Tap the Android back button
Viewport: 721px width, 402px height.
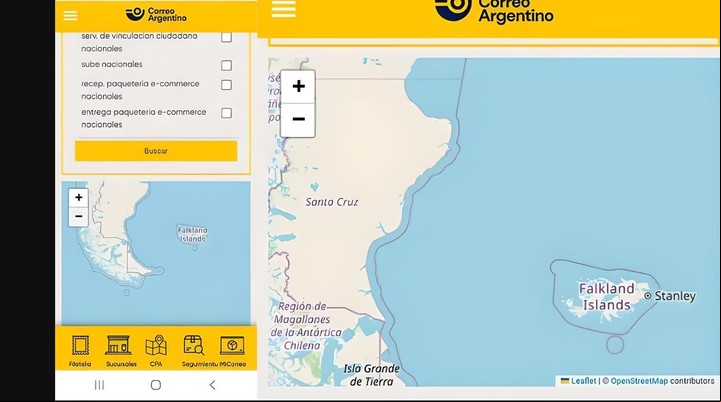pos(212,385)
